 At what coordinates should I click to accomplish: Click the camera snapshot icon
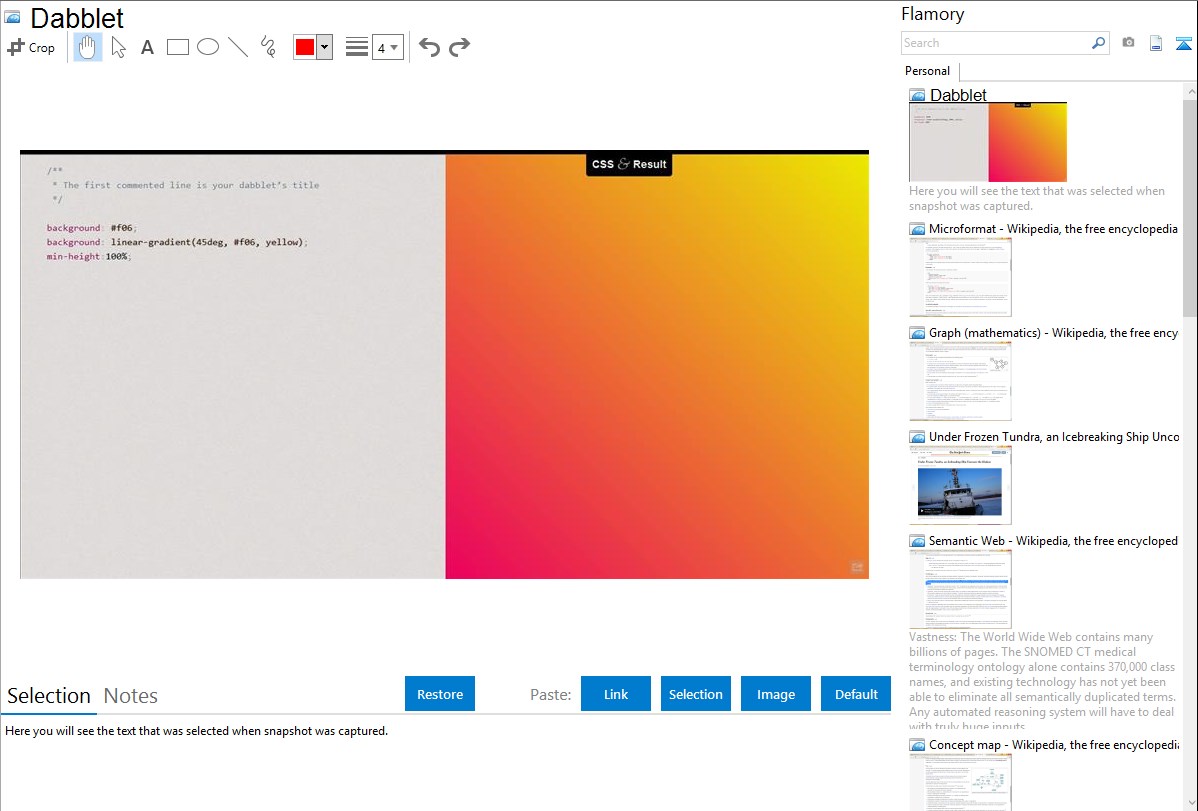coord(1128,43)
